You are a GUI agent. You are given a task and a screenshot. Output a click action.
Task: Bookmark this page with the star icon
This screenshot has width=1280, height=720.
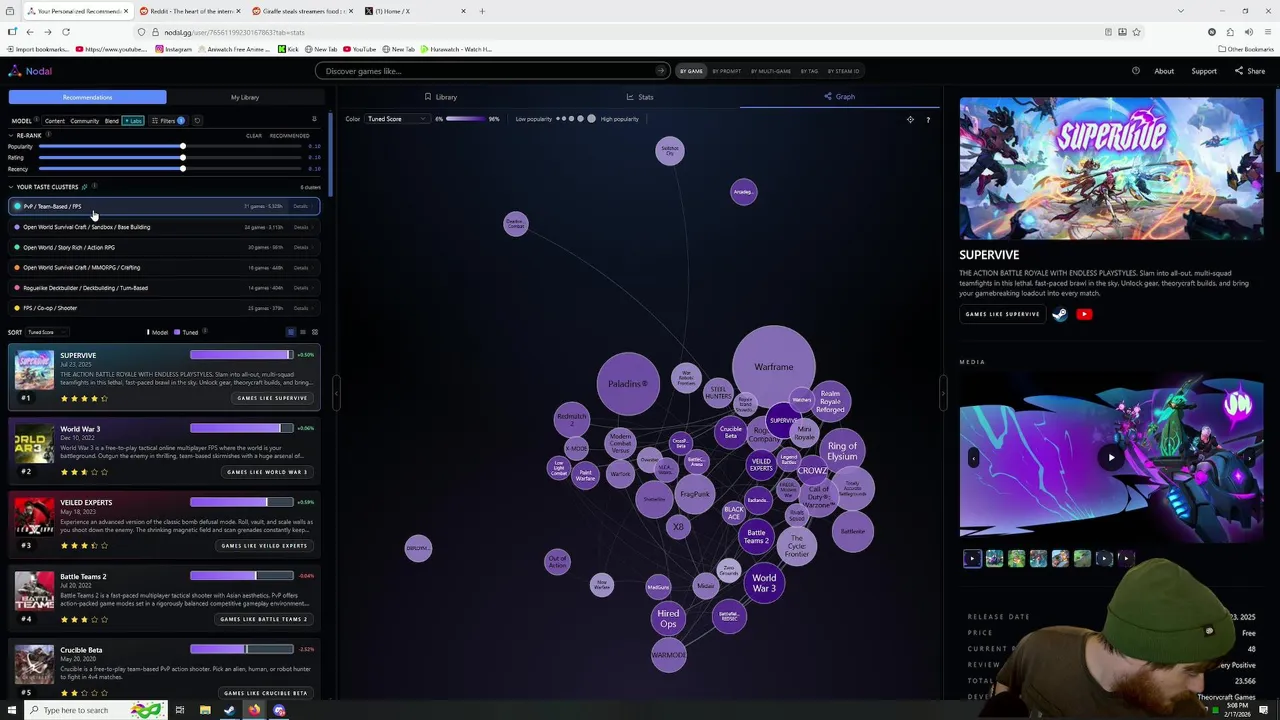coord(1136,32)
